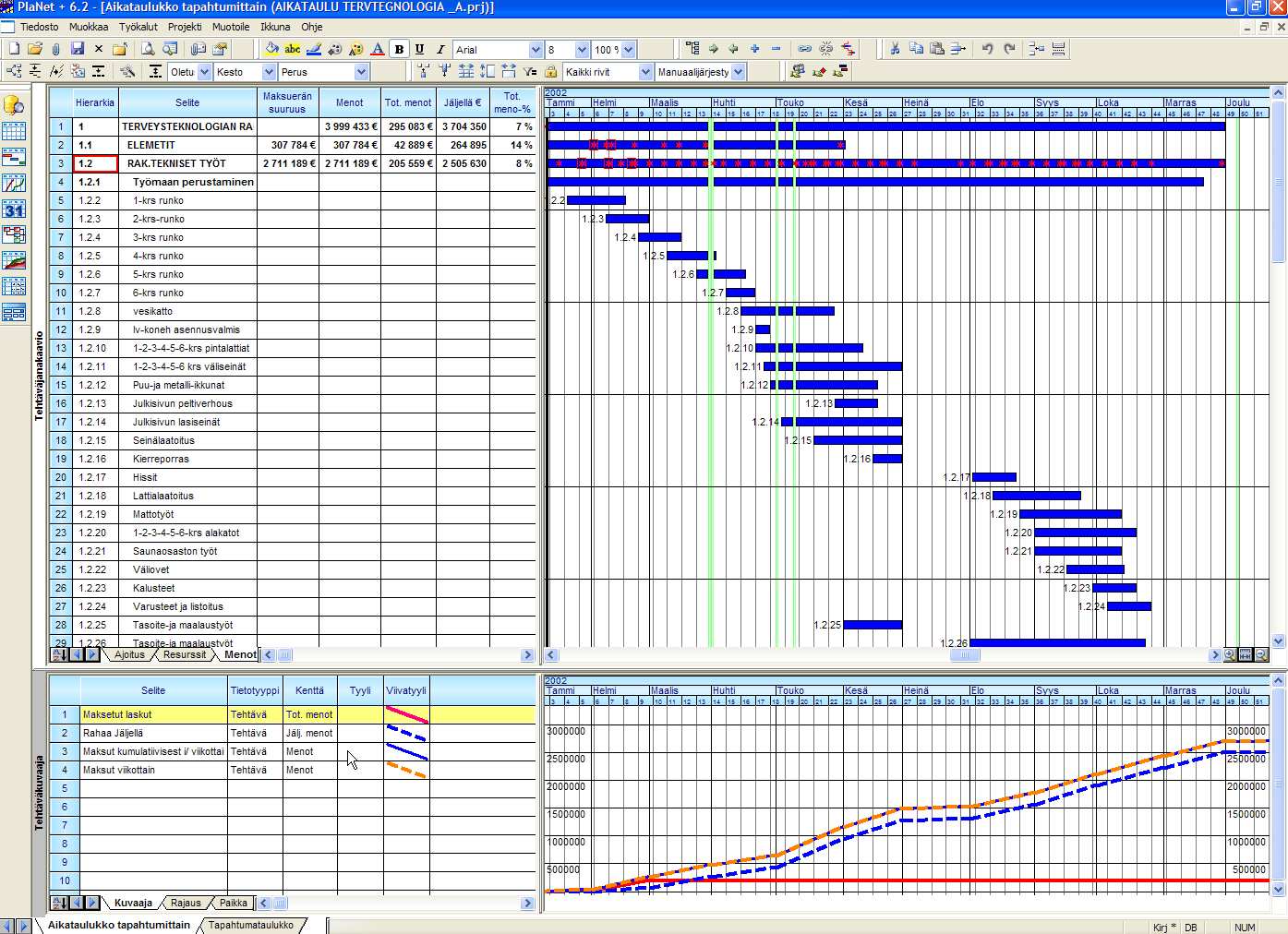
Task: Open the Työkalut menu
Action: point(138,27)
